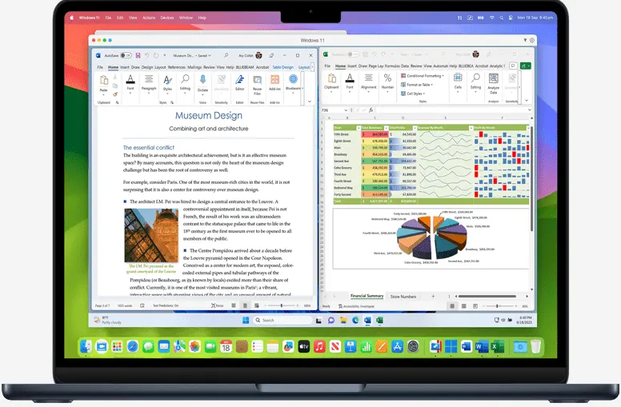Screen dimensions: 621x407
Task: Open Add-ins in Word ribbon
Action: (275, 83)
